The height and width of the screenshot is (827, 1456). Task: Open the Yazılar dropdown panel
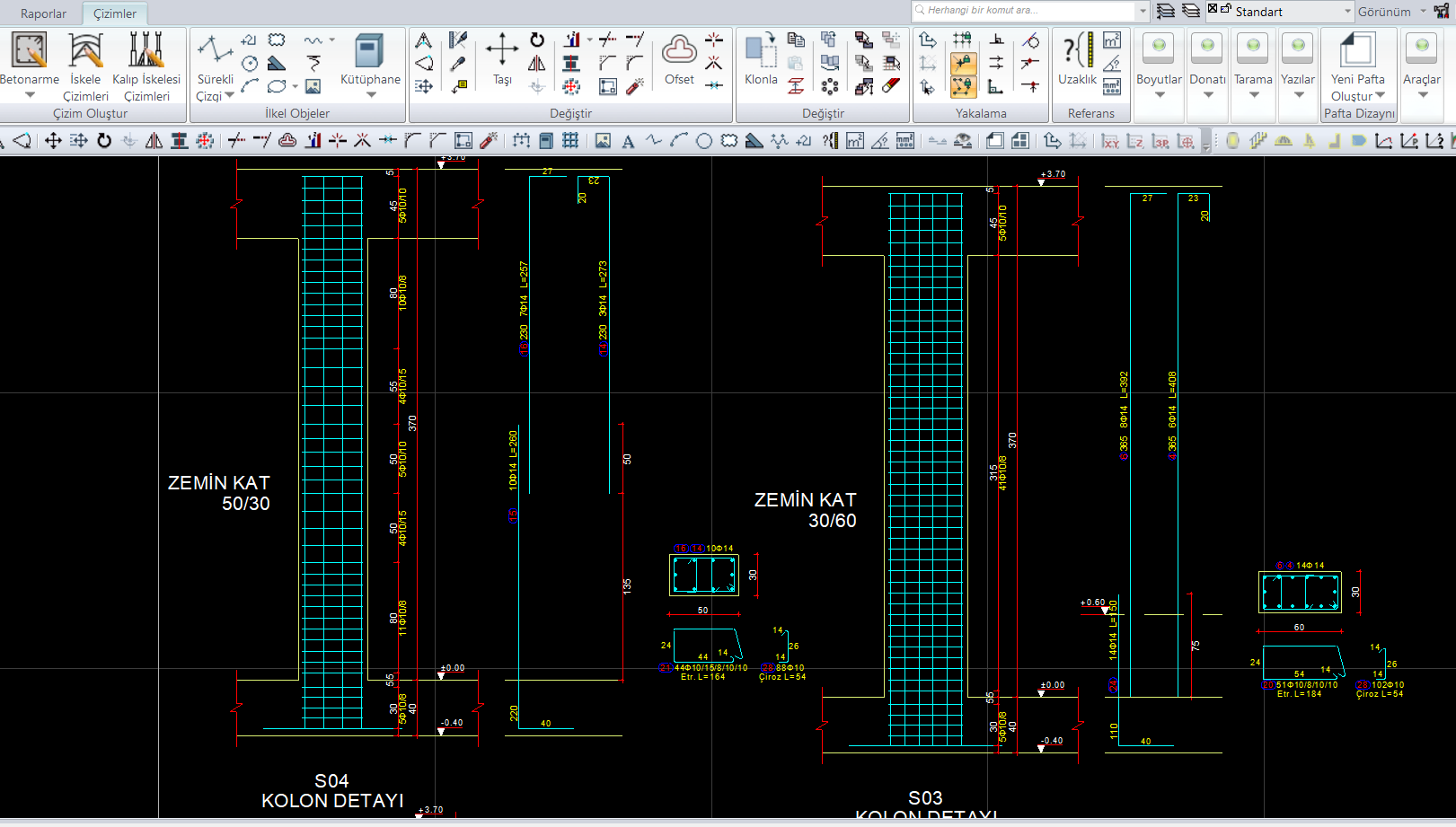1298,74
